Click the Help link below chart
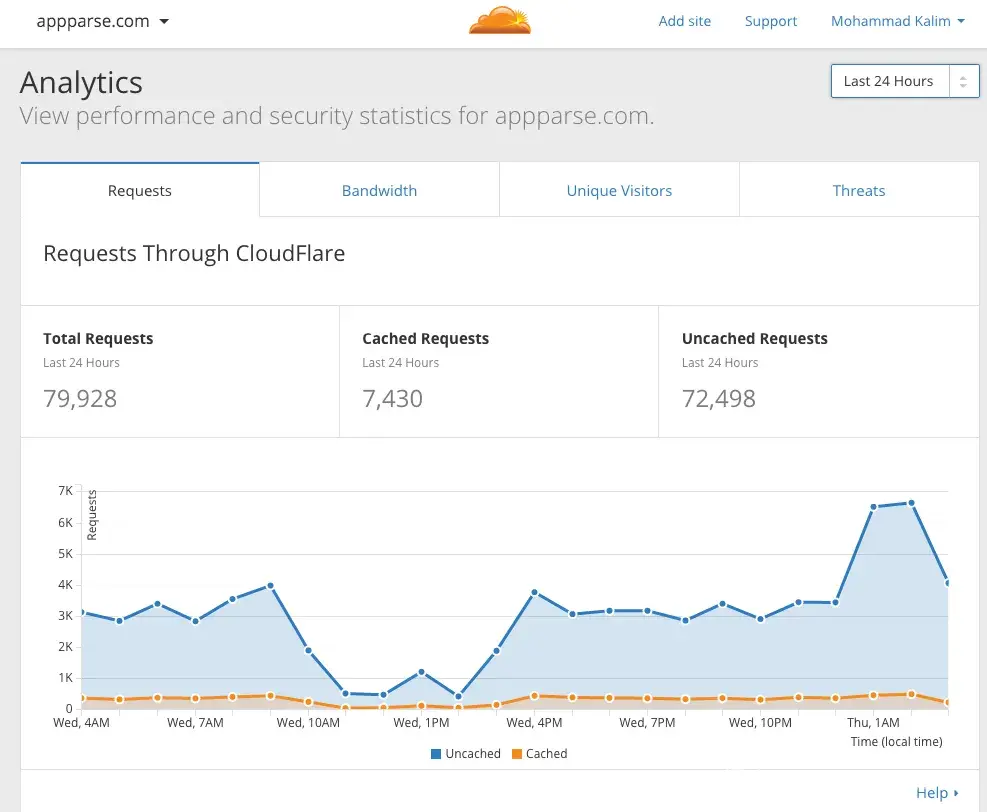Image resolution: width=987 pixels, height=812 pixels. pos(931,793)
